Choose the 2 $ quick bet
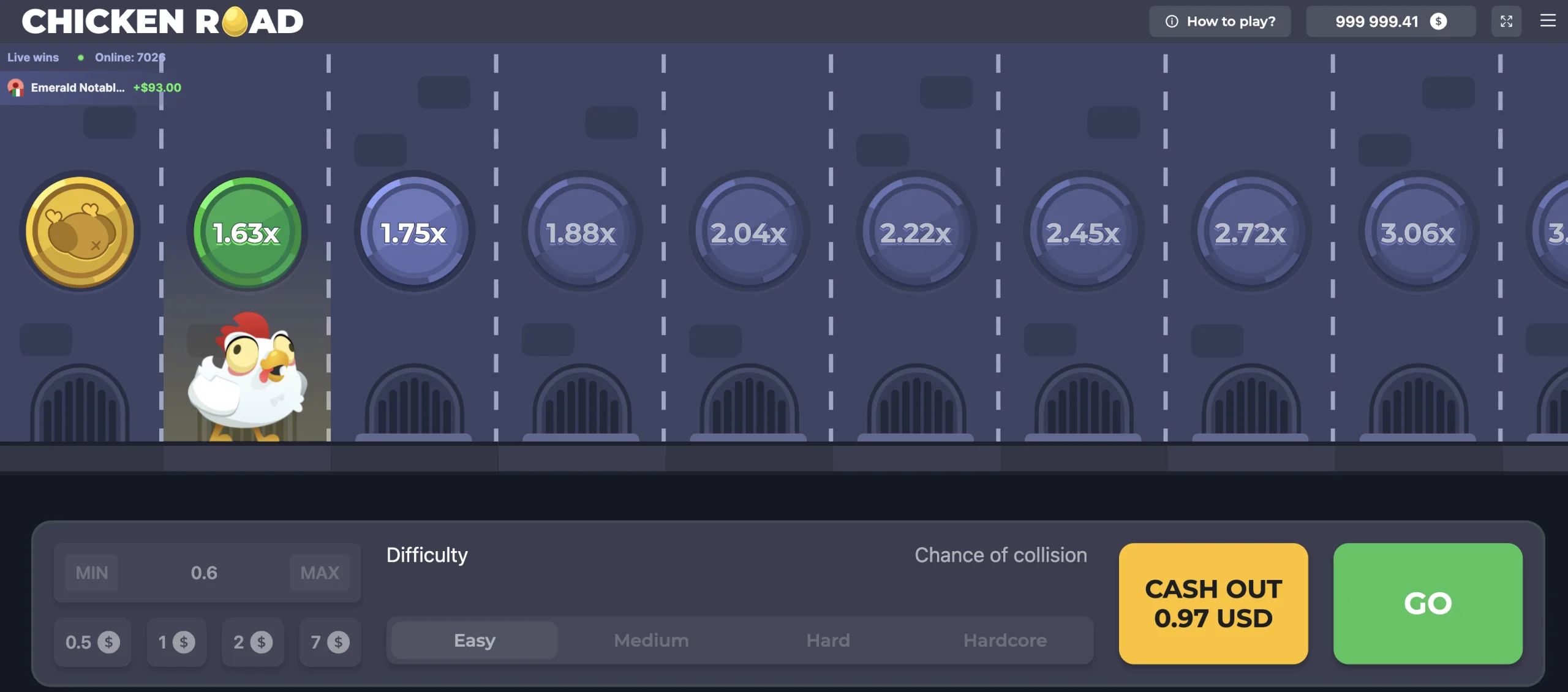Screen dimensions: 1568x692 point(252,642)
